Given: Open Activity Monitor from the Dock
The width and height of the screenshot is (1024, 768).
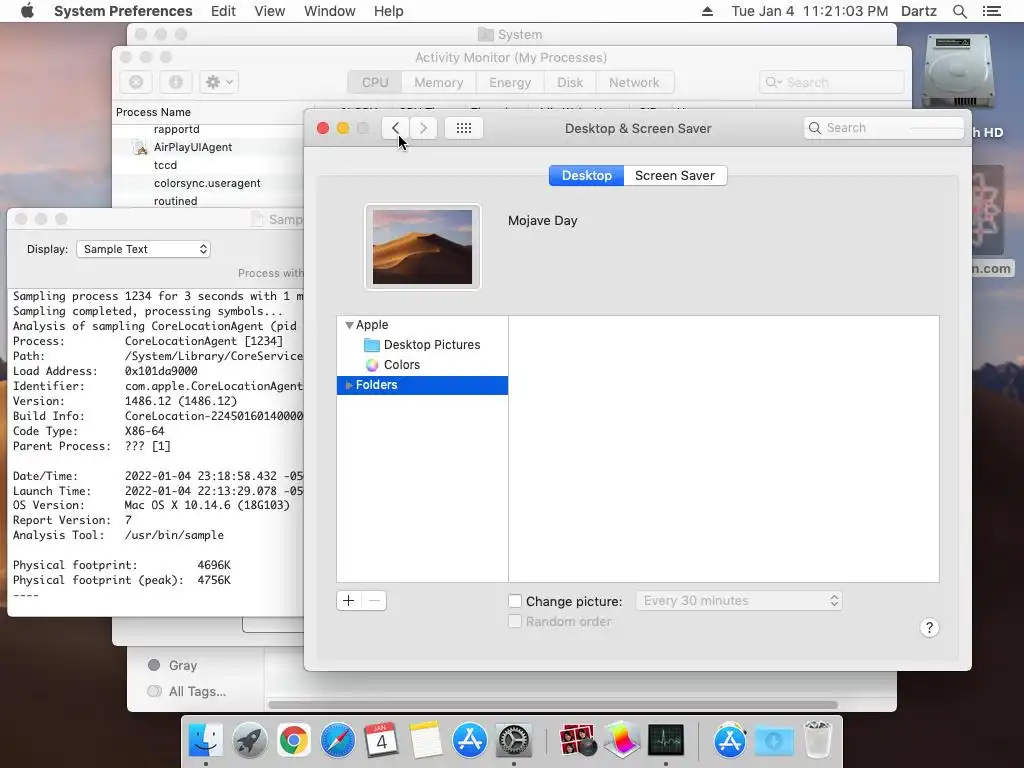Looking at the screenshot, I should click(665, 741).
